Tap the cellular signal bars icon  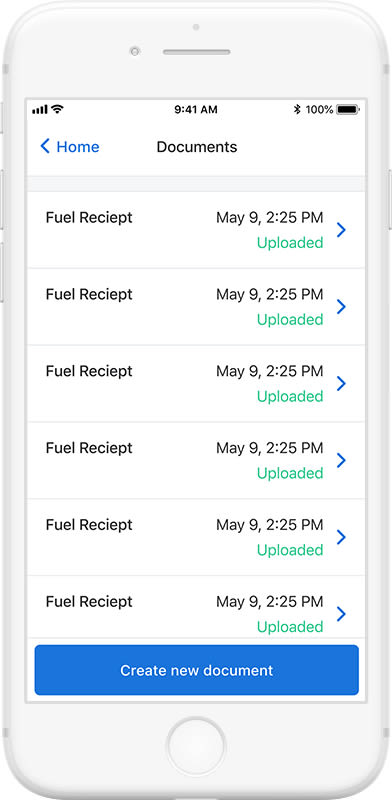(x=39, y=110)
